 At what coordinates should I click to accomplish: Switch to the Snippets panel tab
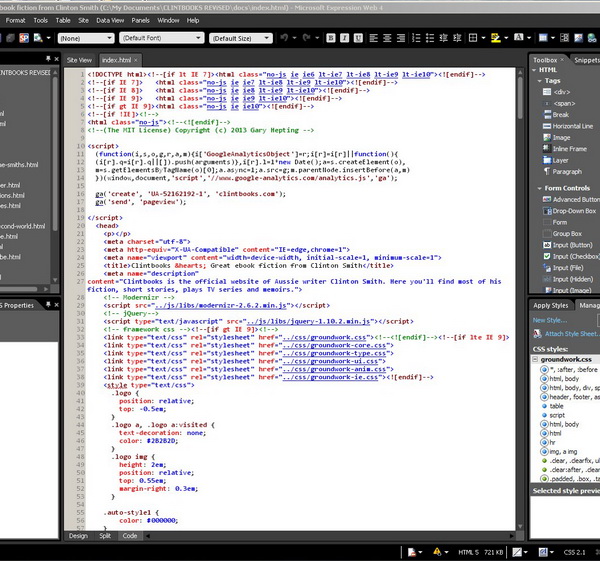[587, 60]
